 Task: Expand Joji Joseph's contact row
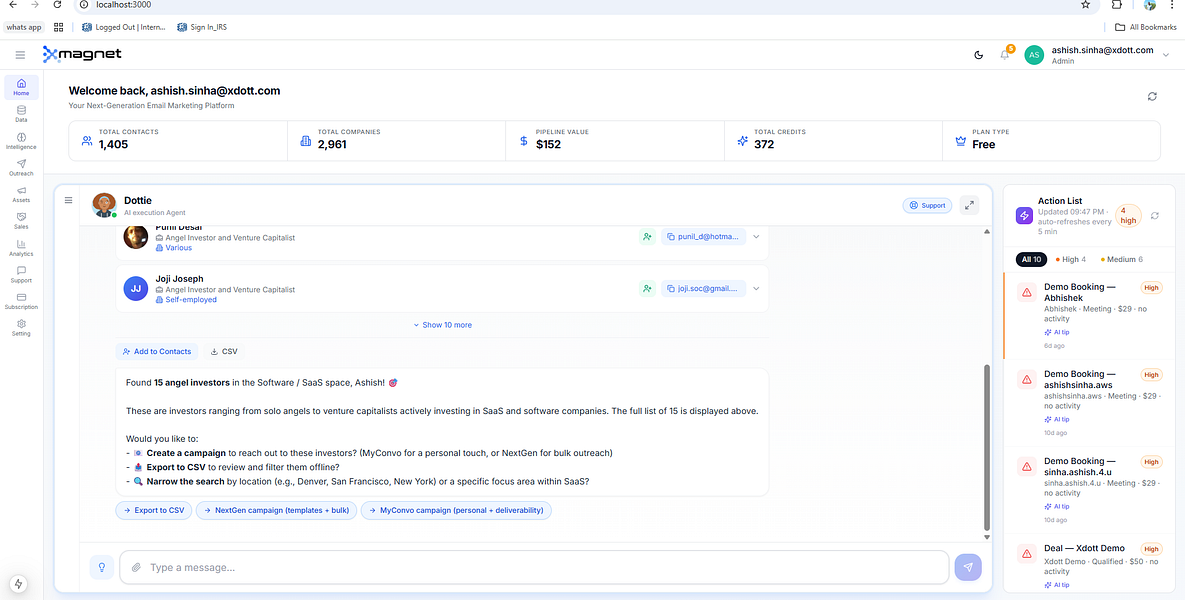[x=756, y=288]
